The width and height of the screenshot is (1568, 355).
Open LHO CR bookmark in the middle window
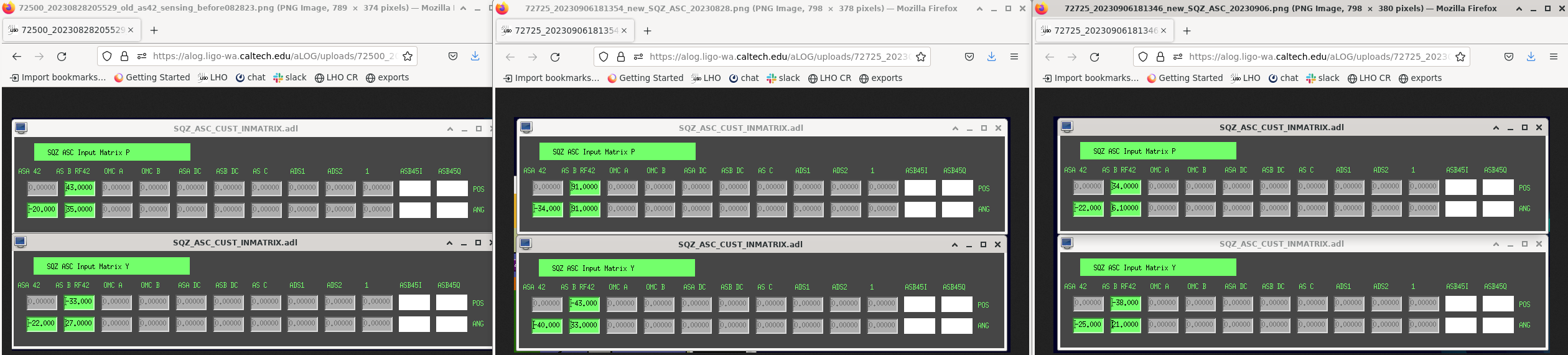829,78
